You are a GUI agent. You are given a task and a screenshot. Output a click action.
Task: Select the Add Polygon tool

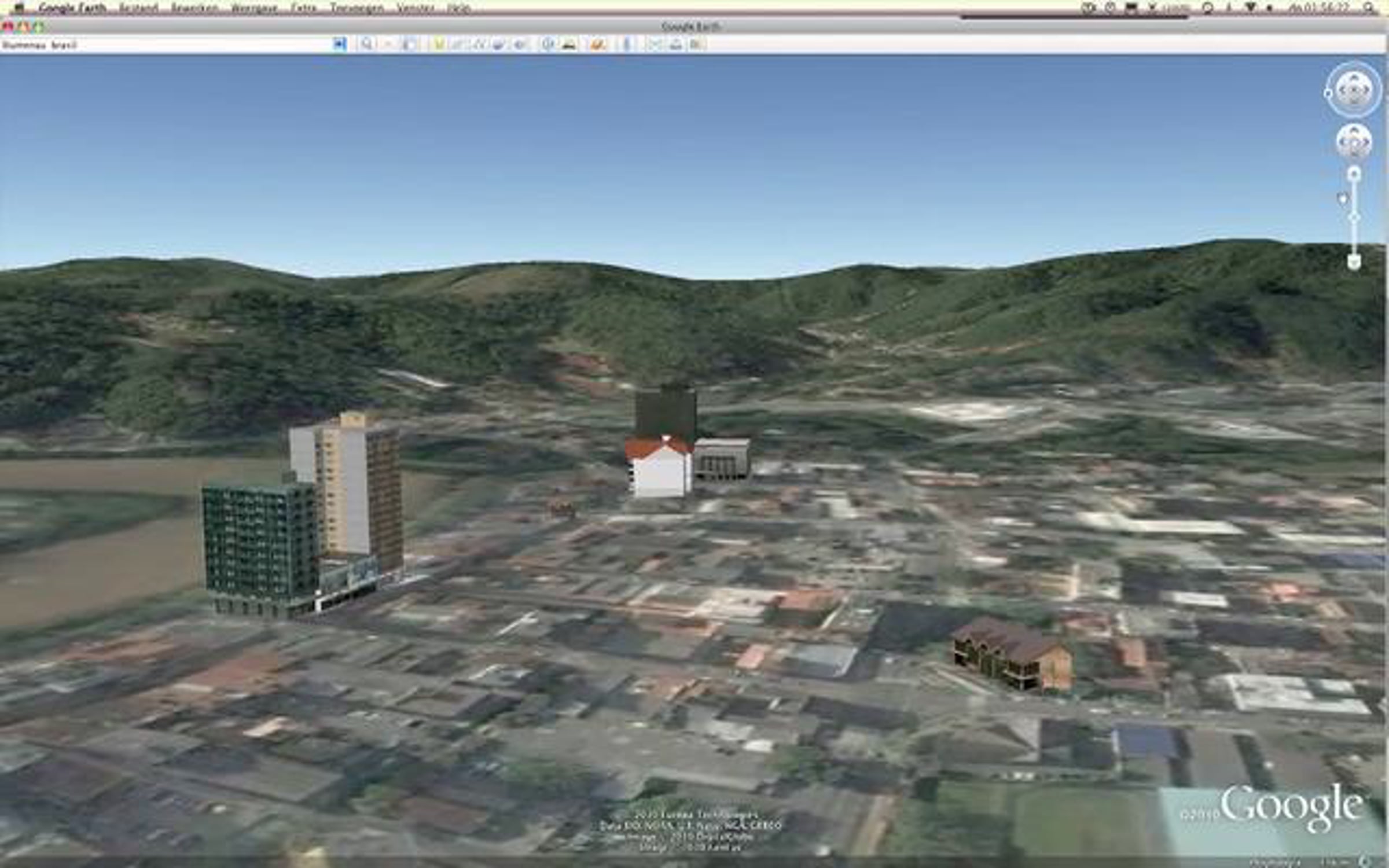[458, 45]
